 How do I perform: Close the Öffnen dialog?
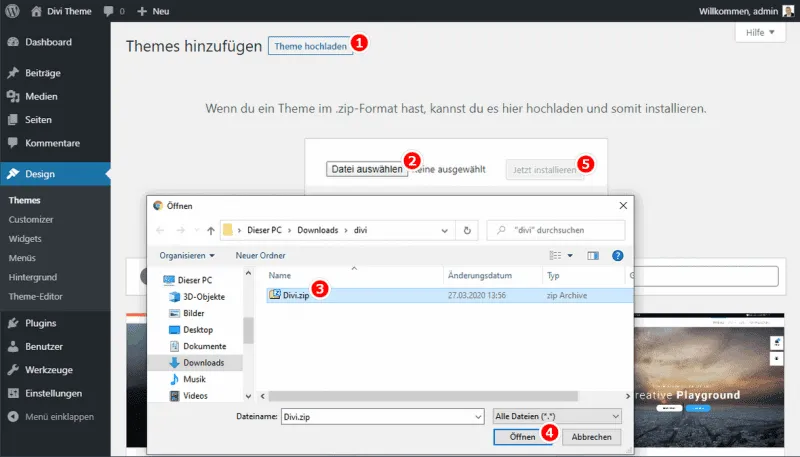click(x=623, y=206)
